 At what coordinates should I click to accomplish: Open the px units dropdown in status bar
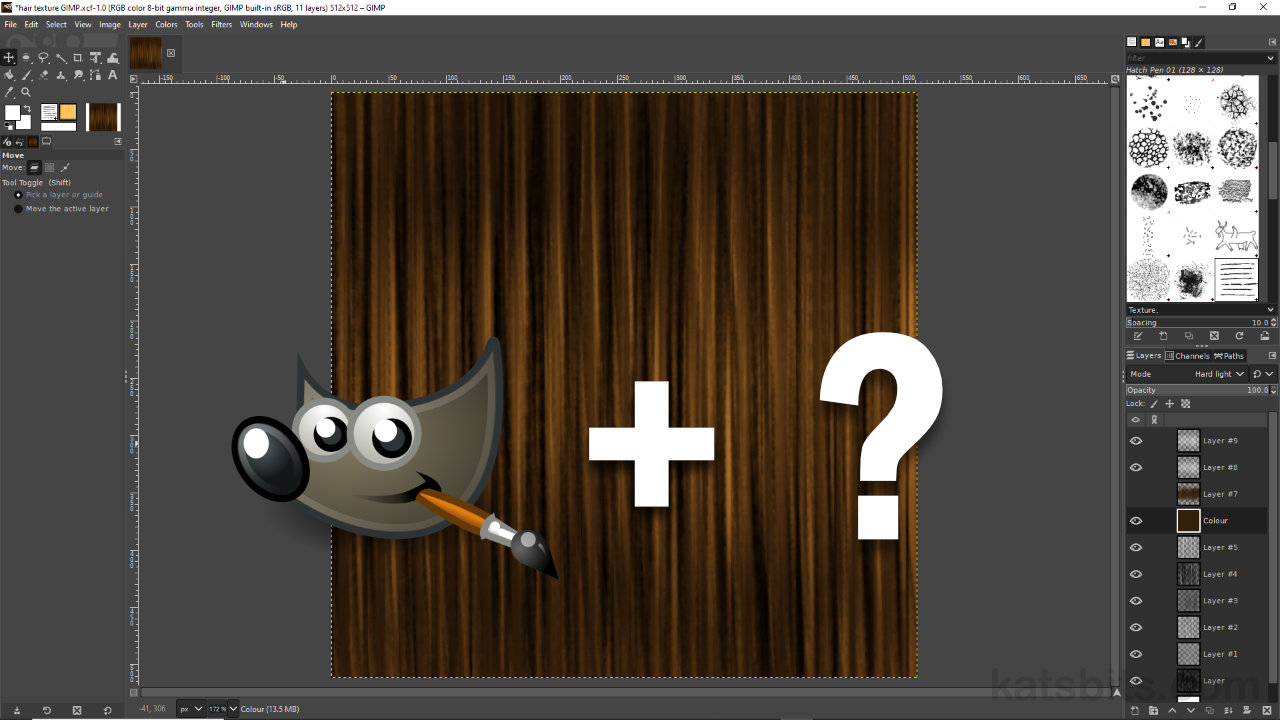(x=190, y=709)
